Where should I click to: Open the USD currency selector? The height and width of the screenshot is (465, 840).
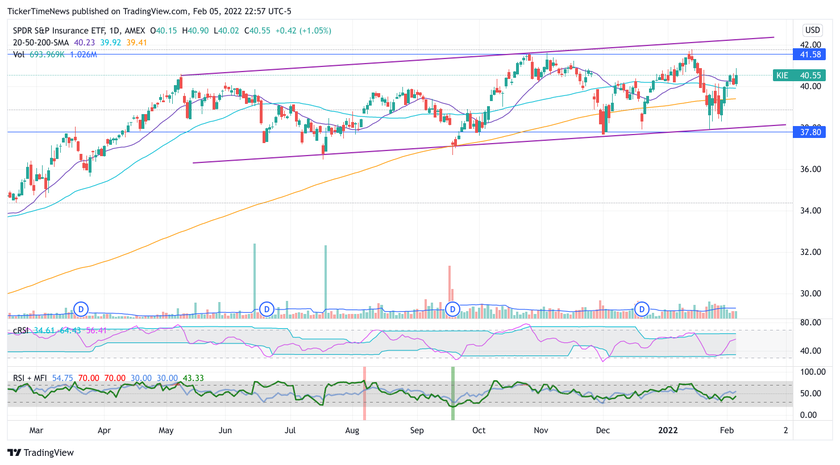[813, 30]
